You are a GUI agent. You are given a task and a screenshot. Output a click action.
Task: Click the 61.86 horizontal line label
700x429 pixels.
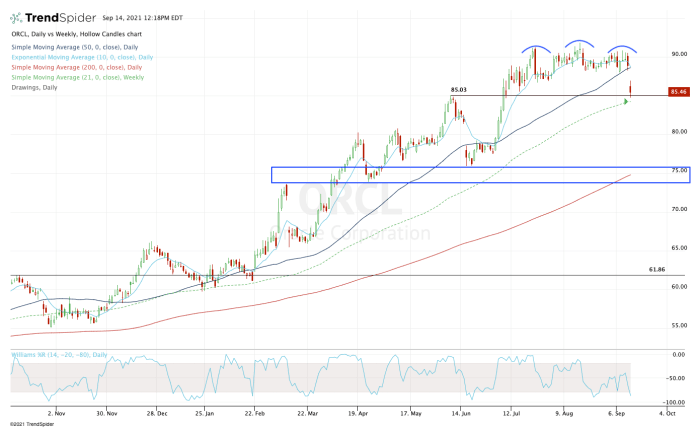[x=657, y=270]
